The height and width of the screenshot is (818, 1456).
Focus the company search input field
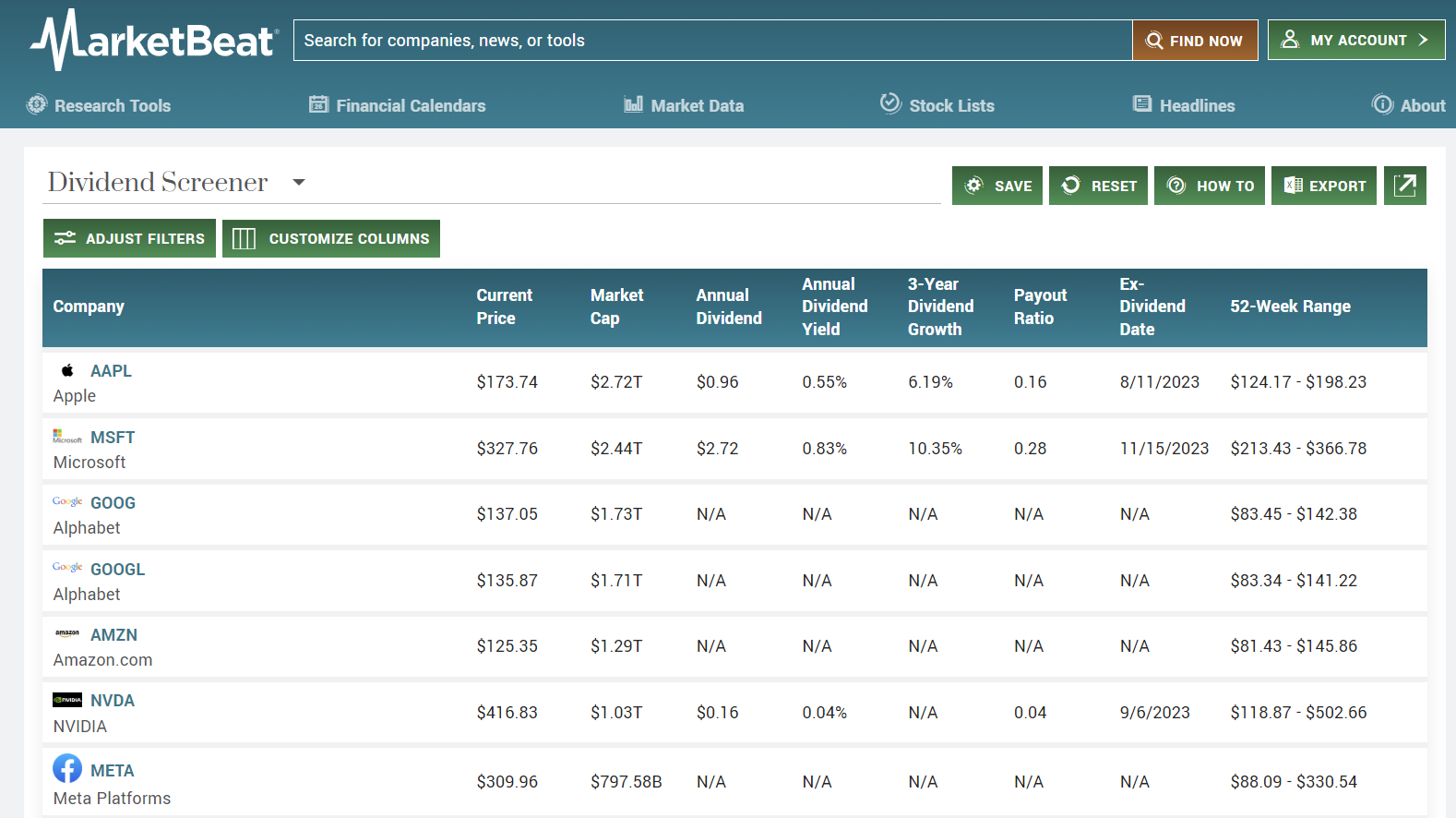tap(712, 41)
